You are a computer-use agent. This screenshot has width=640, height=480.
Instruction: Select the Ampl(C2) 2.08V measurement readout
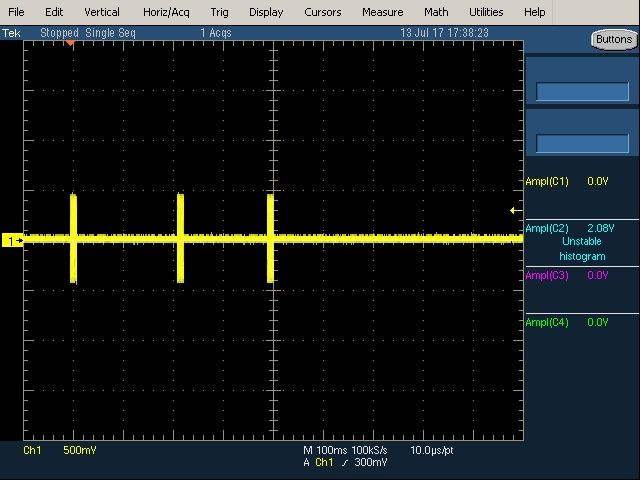[569, 228]
